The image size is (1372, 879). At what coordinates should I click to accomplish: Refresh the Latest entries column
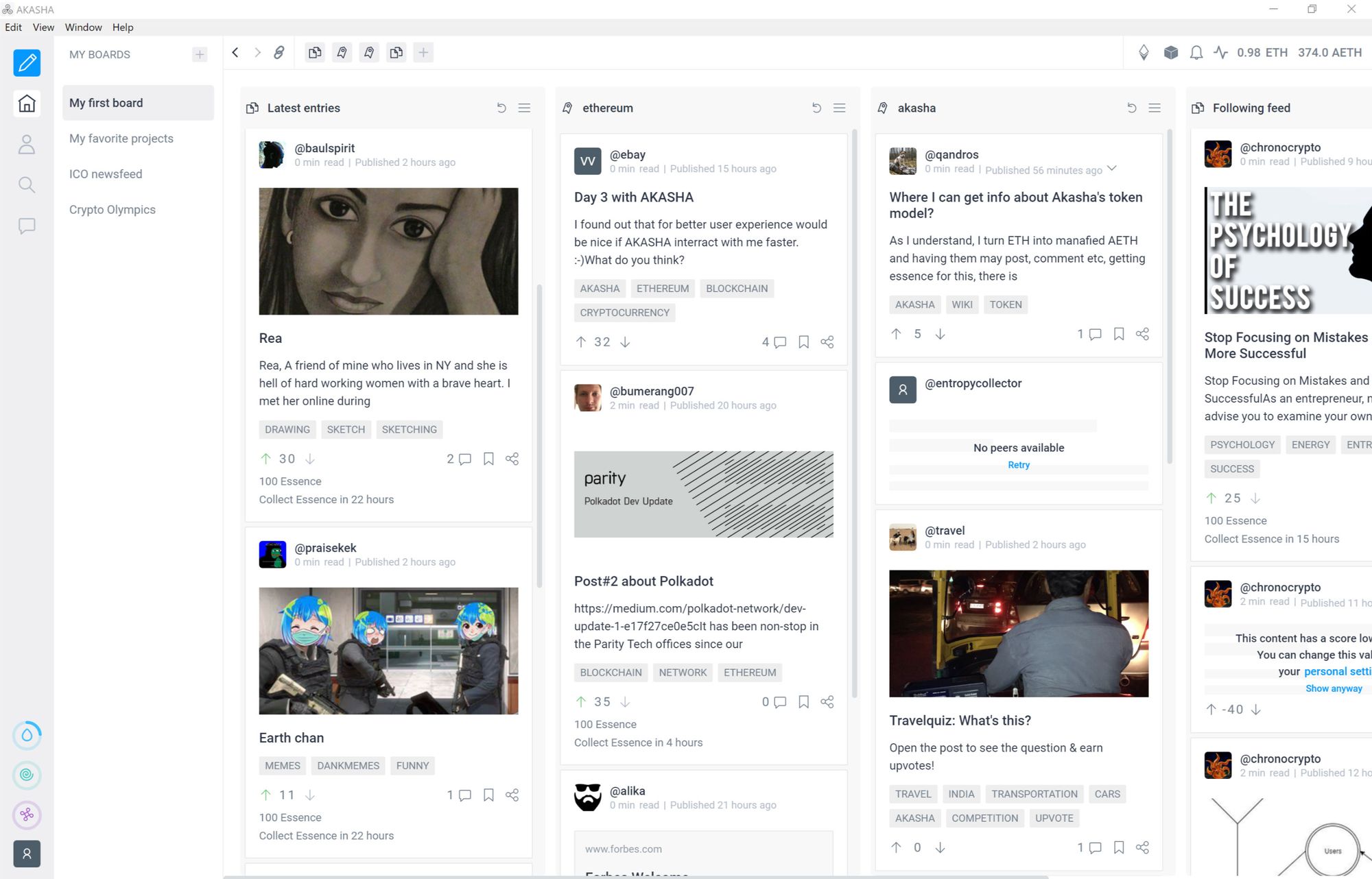[x=501, y=108]
